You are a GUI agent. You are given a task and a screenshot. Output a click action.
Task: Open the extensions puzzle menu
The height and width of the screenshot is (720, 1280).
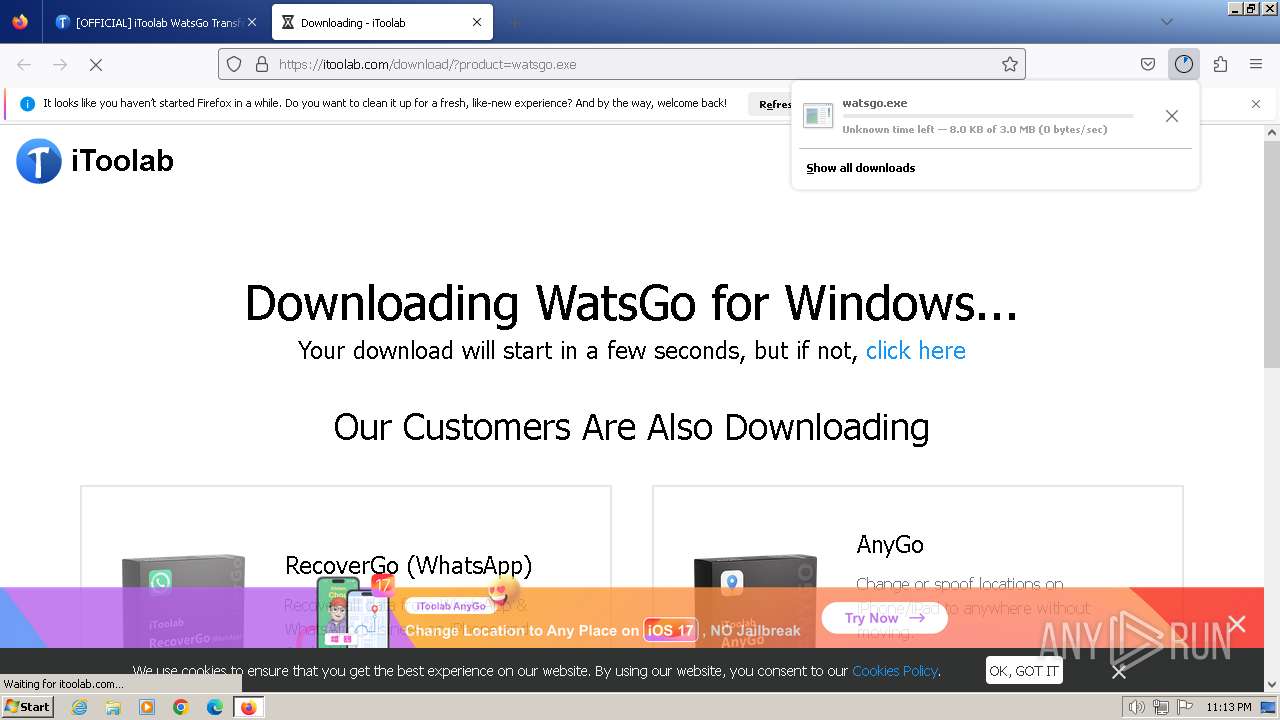pyautogui.click(x=1220, y=64)
